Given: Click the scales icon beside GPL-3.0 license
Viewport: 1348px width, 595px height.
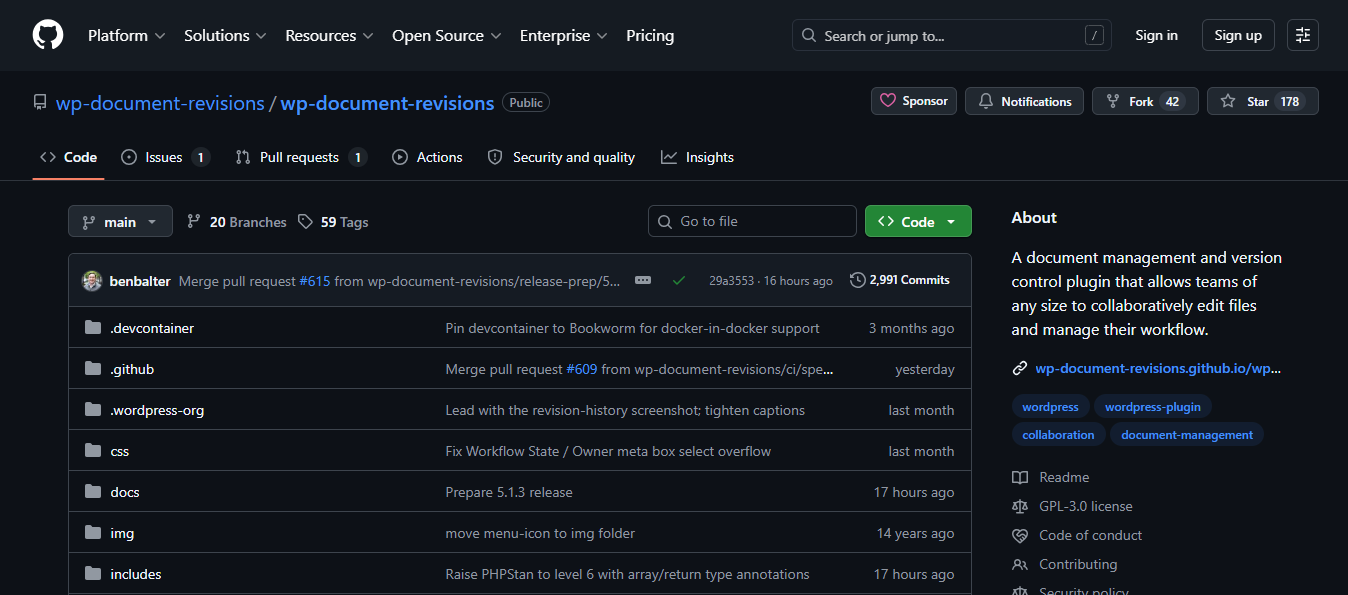Looking at the screenshot, I should click(x=1020, y=506).
